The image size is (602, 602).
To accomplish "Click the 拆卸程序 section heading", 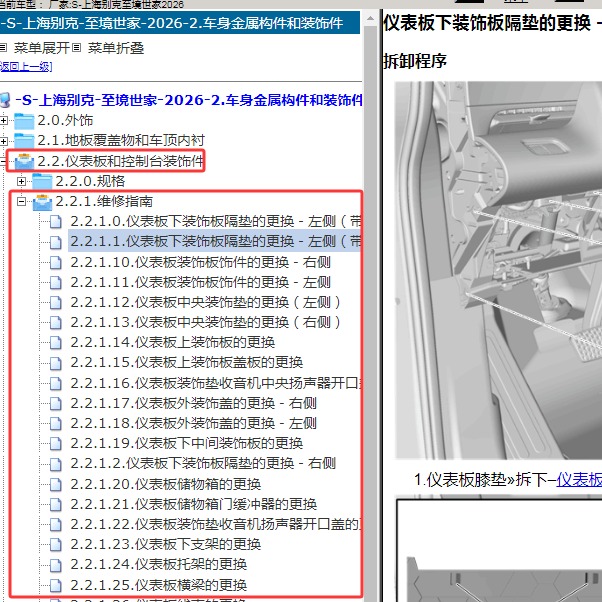I will pyautogui.click(x=415, y=61).
